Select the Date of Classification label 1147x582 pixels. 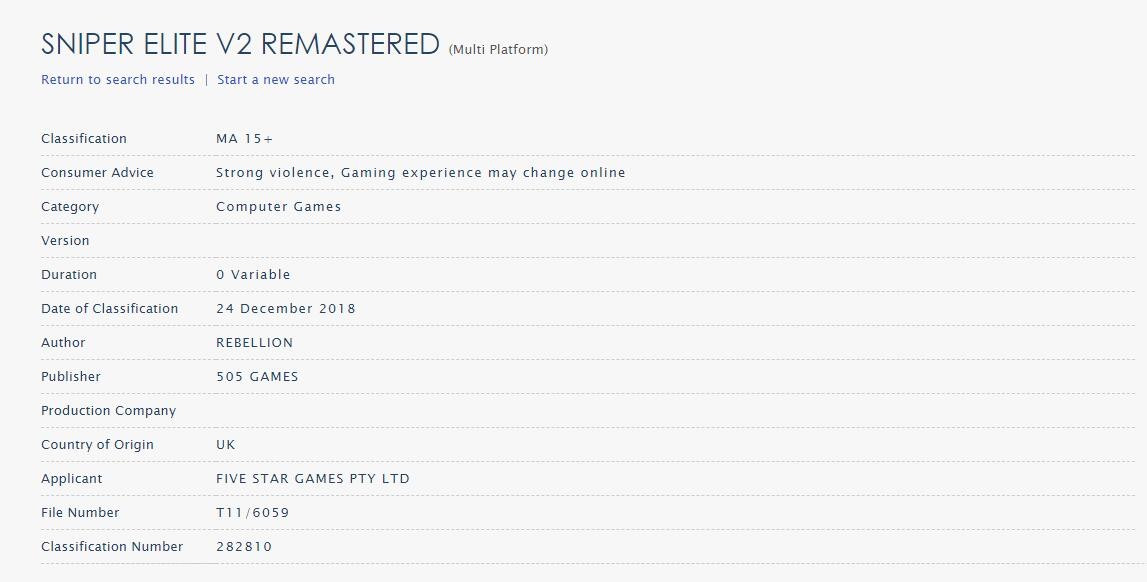110,309
